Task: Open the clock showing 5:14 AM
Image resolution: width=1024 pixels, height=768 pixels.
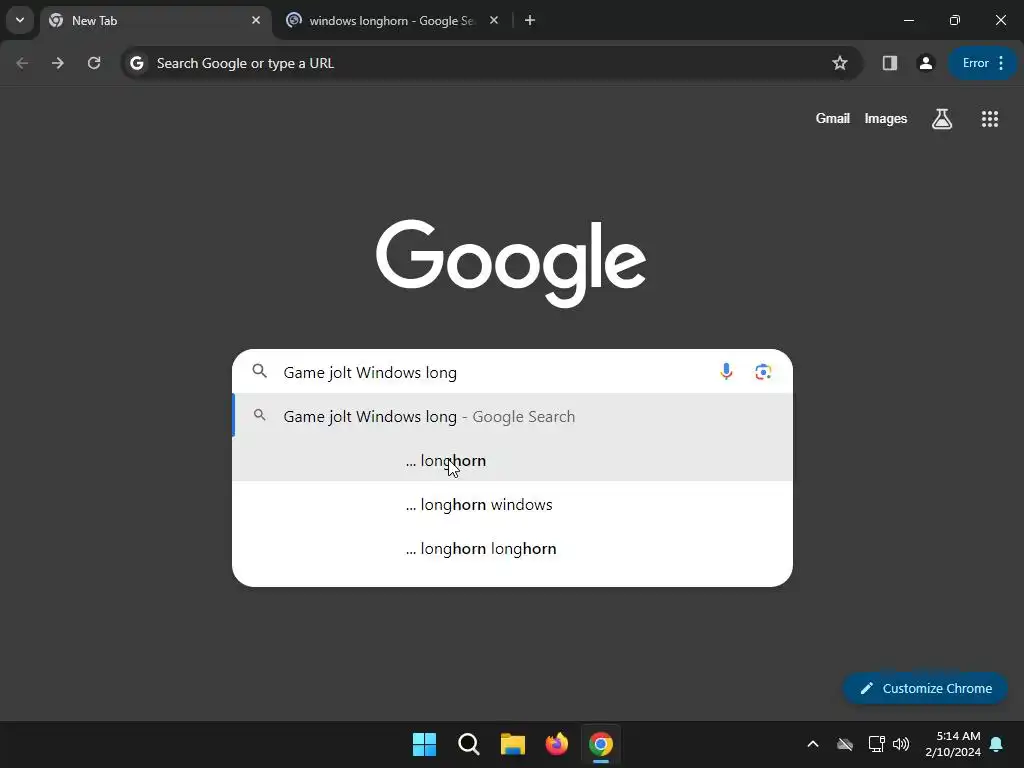Action: (953, 744)
